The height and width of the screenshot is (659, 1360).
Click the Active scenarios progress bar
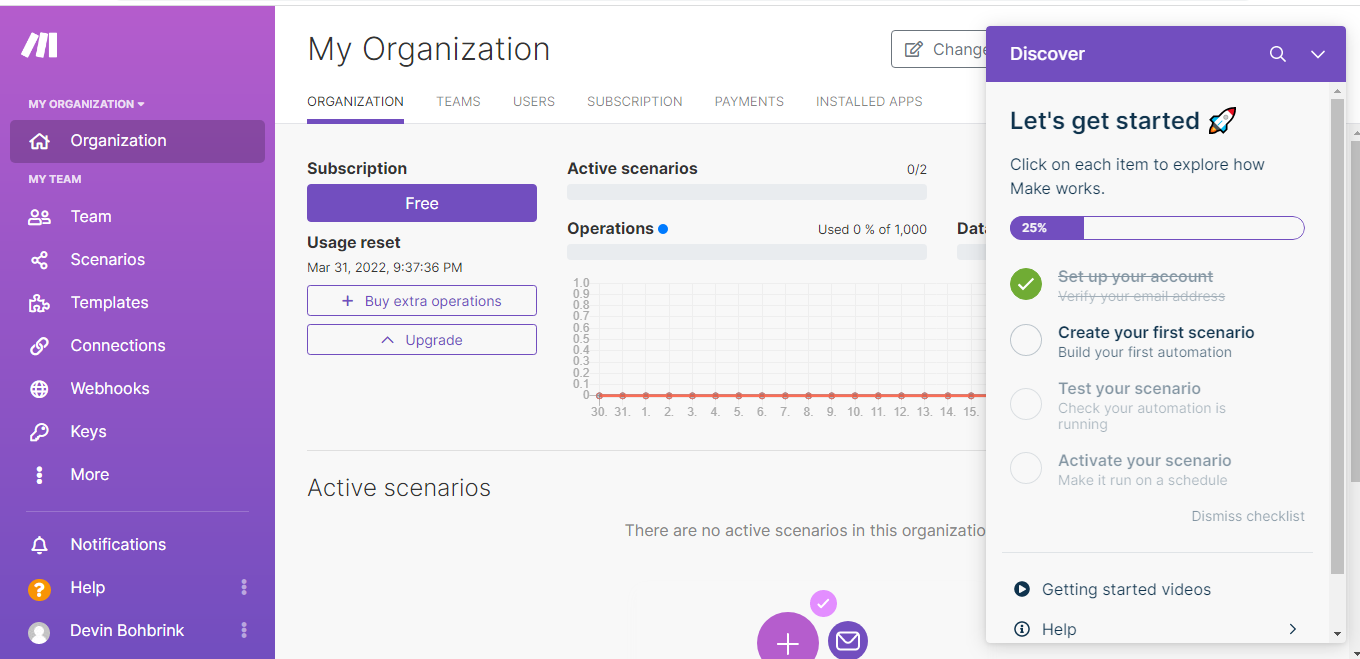(747, 192)
